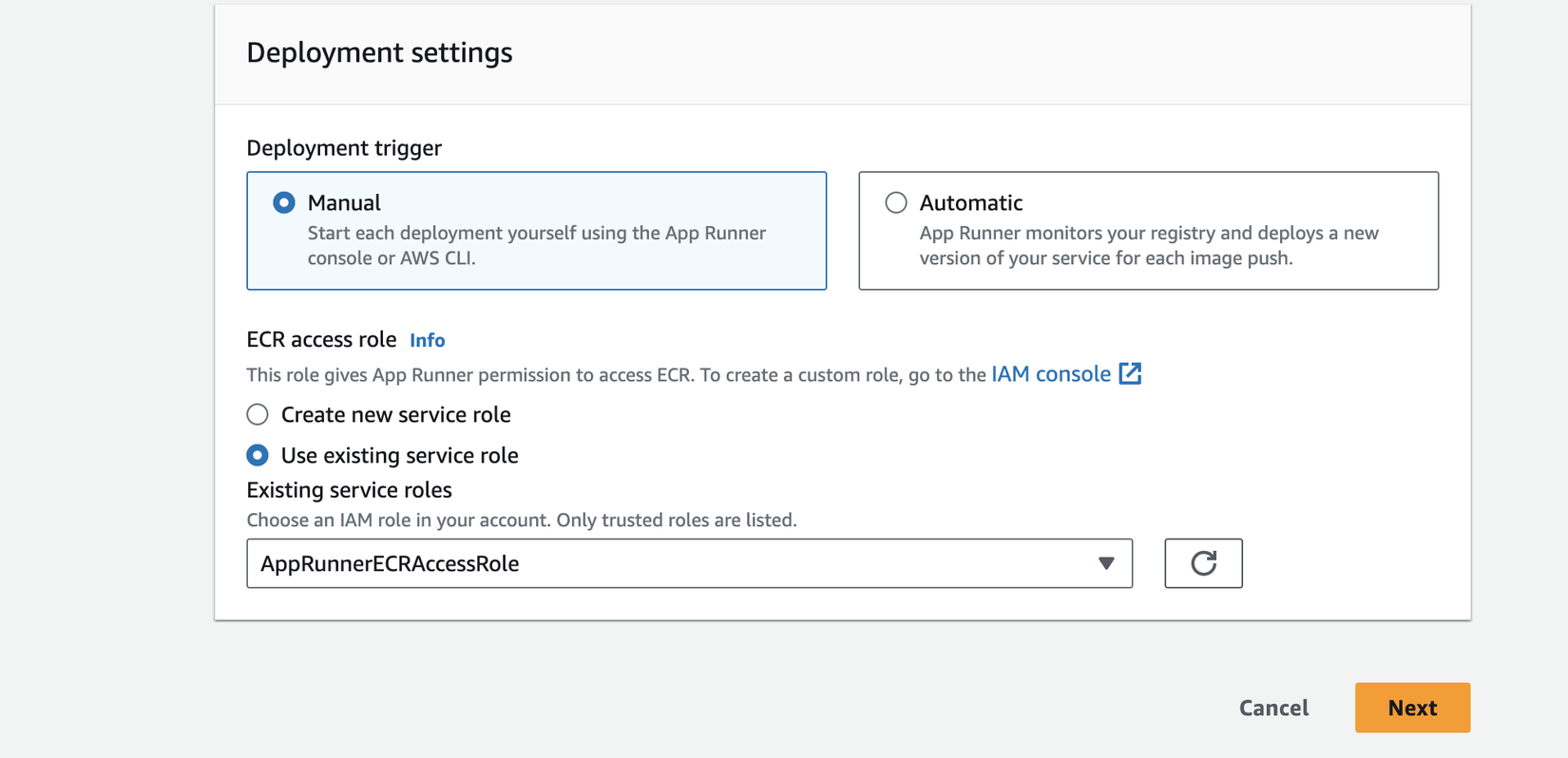Screen dimensions: 1568x758
Task: Open the AppRunnerECRAccessRole combo box
Action: coord(665,563)
